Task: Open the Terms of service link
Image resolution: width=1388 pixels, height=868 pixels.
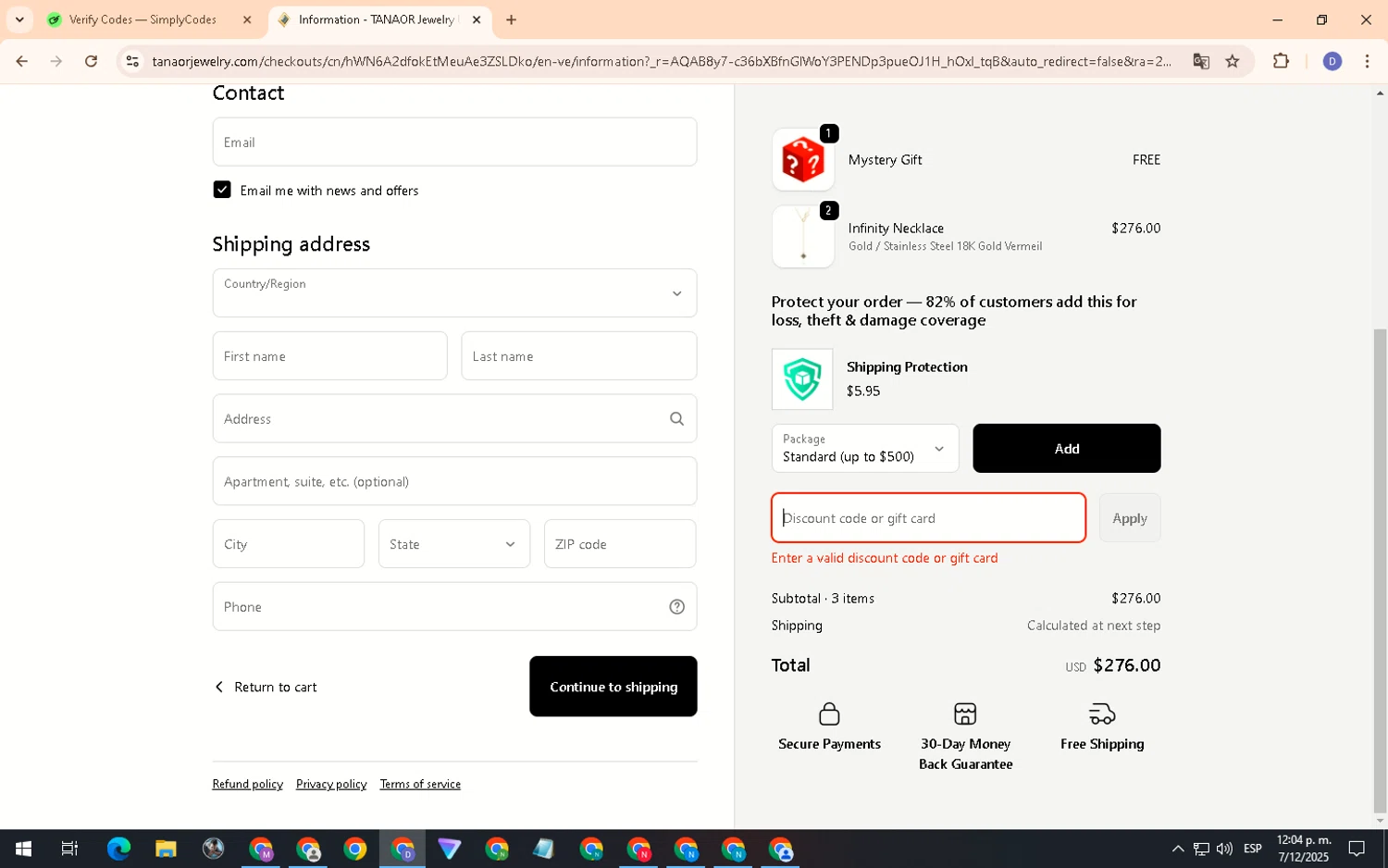Action: pyautogui.click(x=420, y=784)
